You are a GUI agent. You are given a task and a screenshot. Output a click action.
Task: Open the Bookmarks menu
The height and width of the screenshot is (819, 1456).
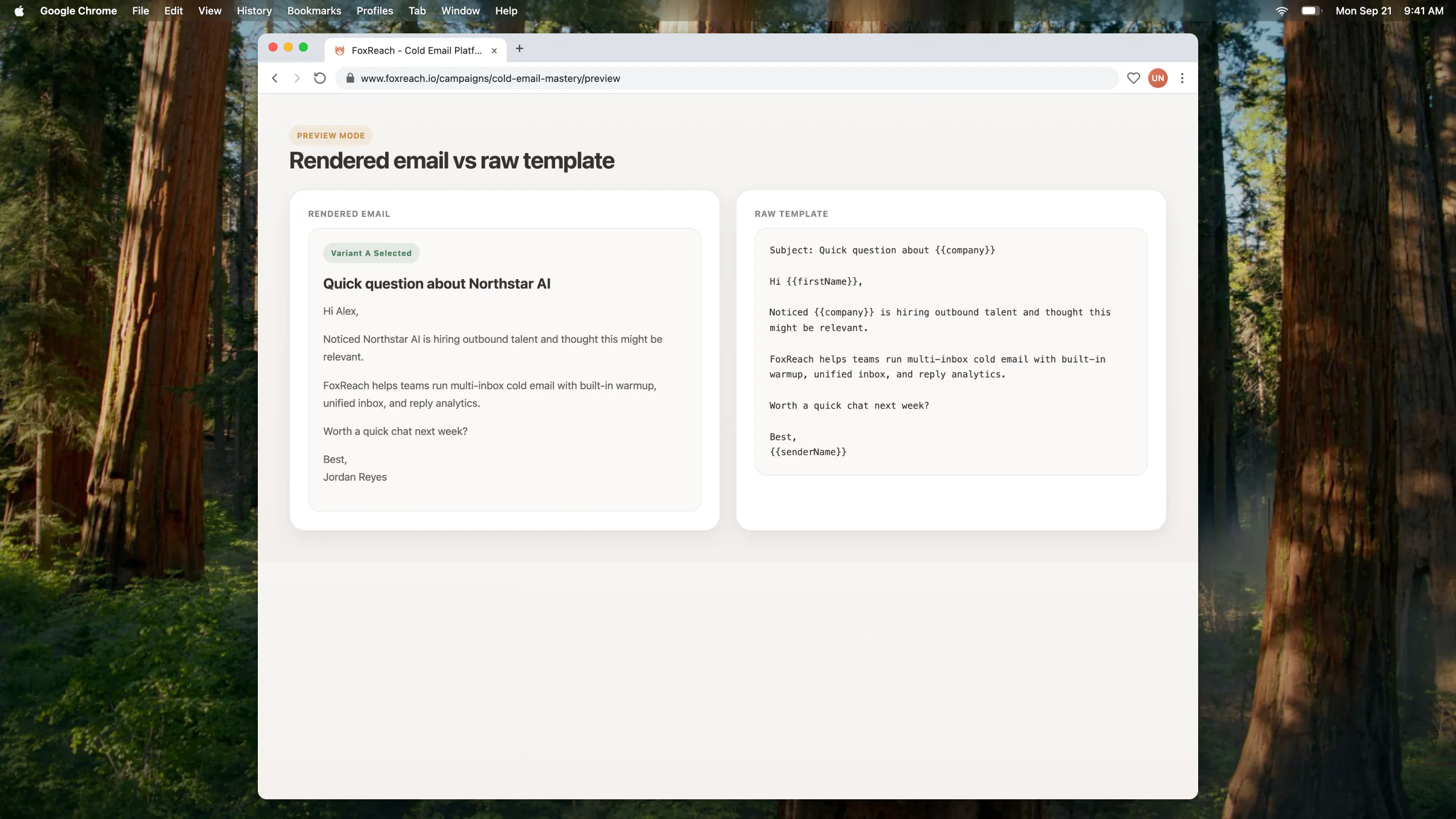[x=314, y=11]
